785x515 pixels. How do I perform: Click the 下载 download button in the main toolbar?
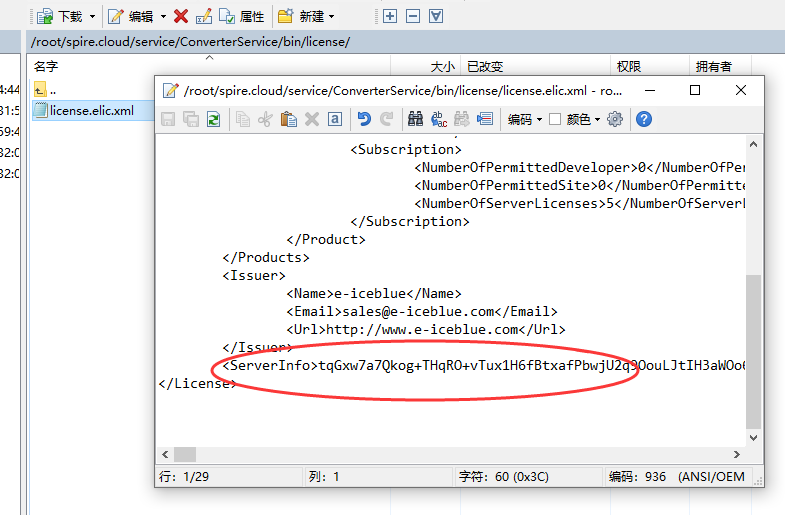click(60, 17)
